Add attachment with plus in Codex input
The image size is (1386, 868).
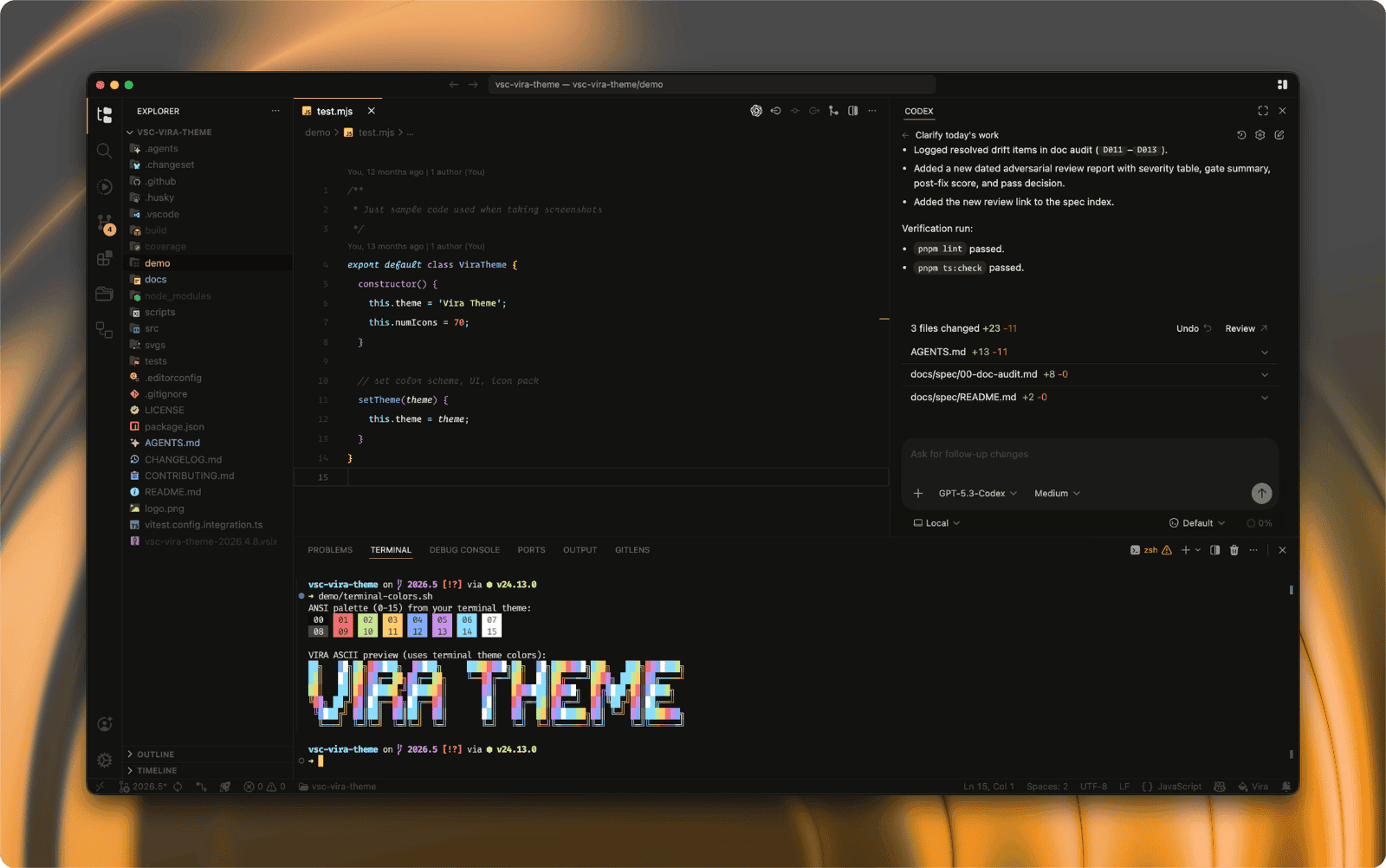tap(918, 494)
